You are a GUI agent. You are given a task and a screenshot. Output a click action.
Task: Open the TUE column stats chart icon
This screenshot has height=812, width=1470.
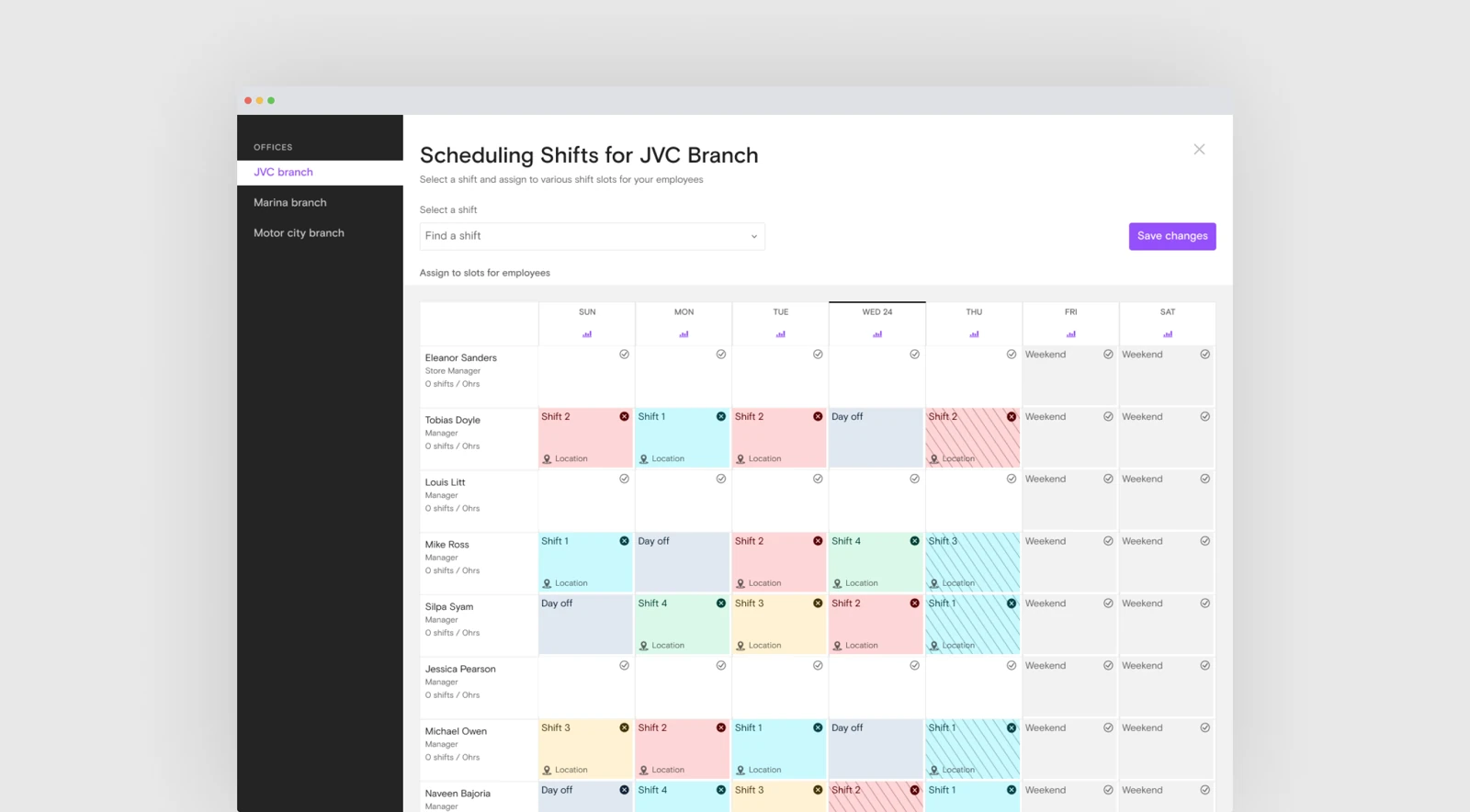[781, 334]
